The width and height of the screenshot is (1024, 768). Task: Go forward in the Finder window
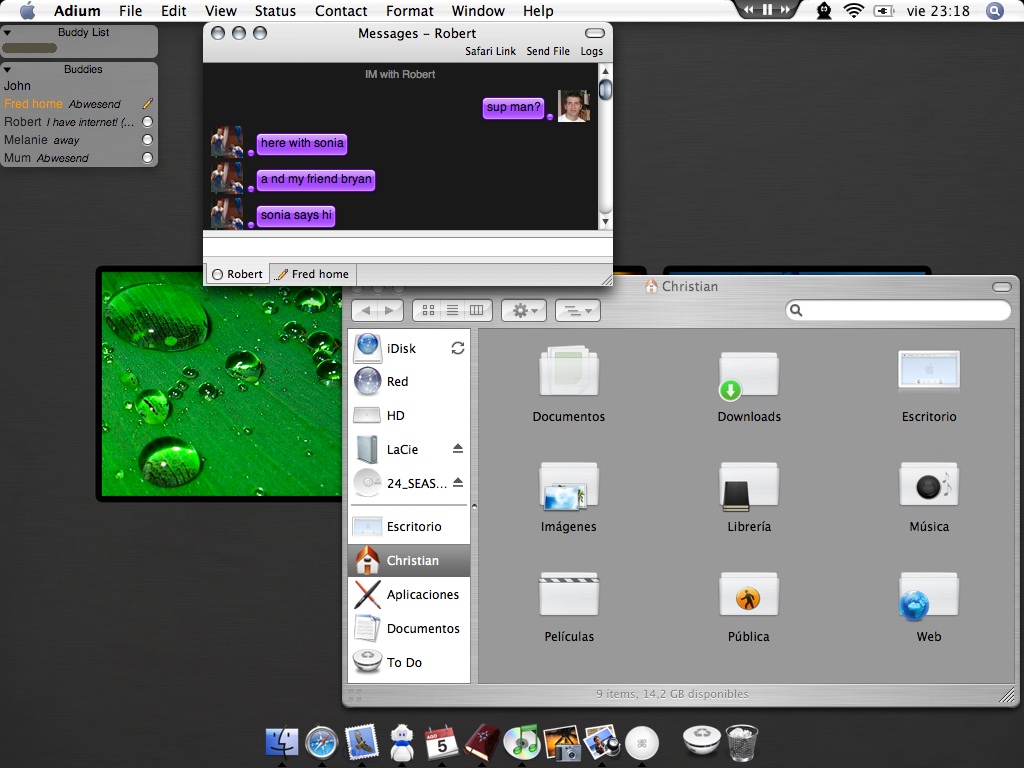tap(391, 310)
